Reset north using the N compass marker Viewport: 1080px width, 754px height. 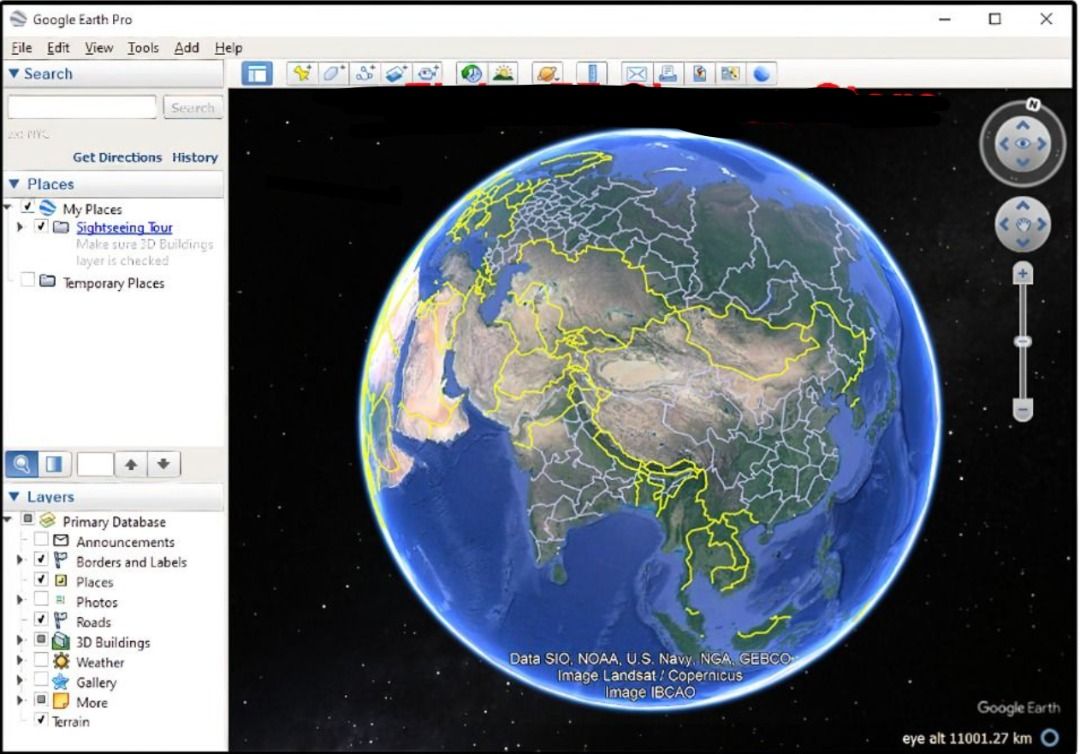coord(1032,105)
